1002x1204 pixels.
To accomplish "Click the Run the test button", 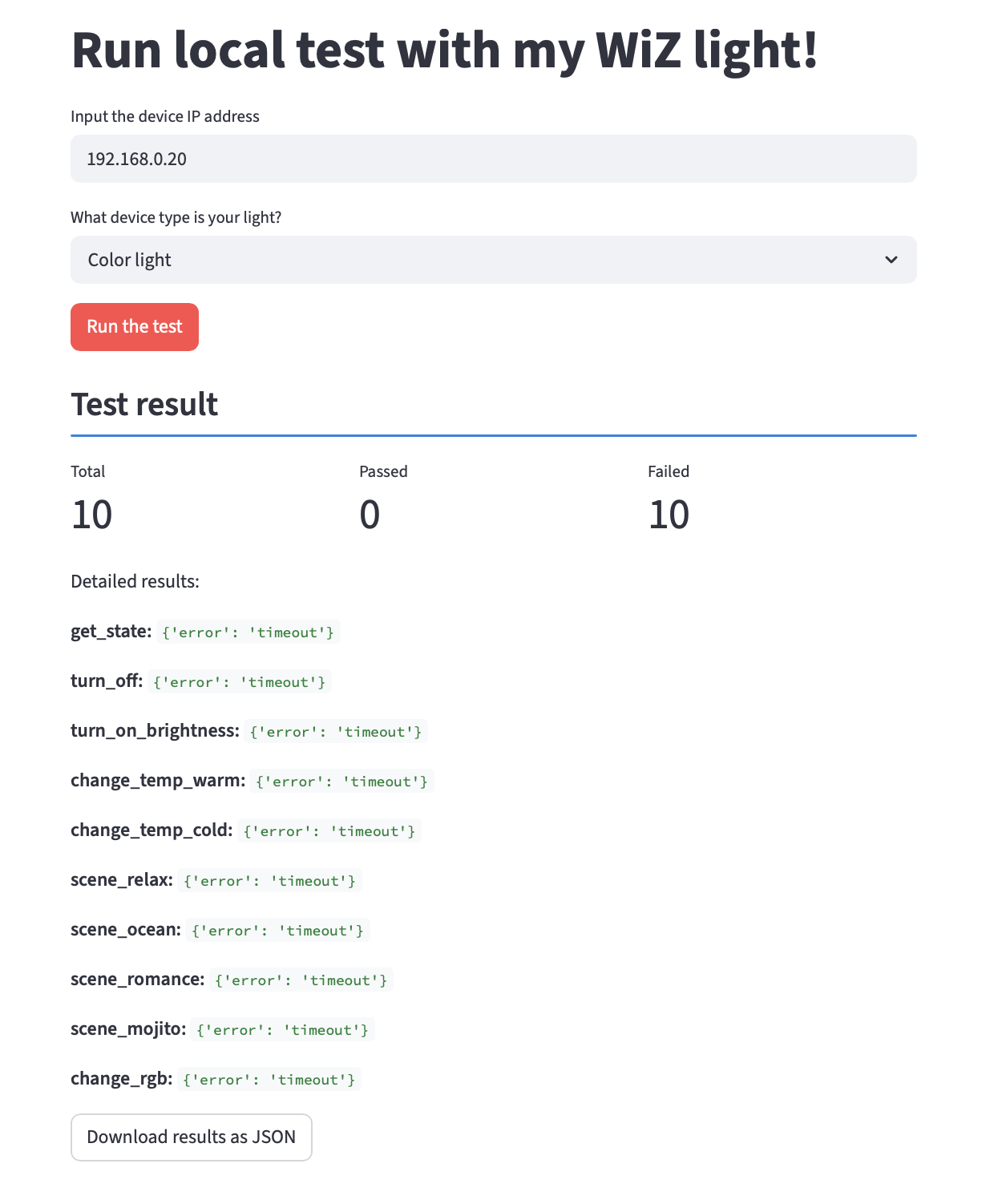I will pyautogui.click(x=134, y=326).
